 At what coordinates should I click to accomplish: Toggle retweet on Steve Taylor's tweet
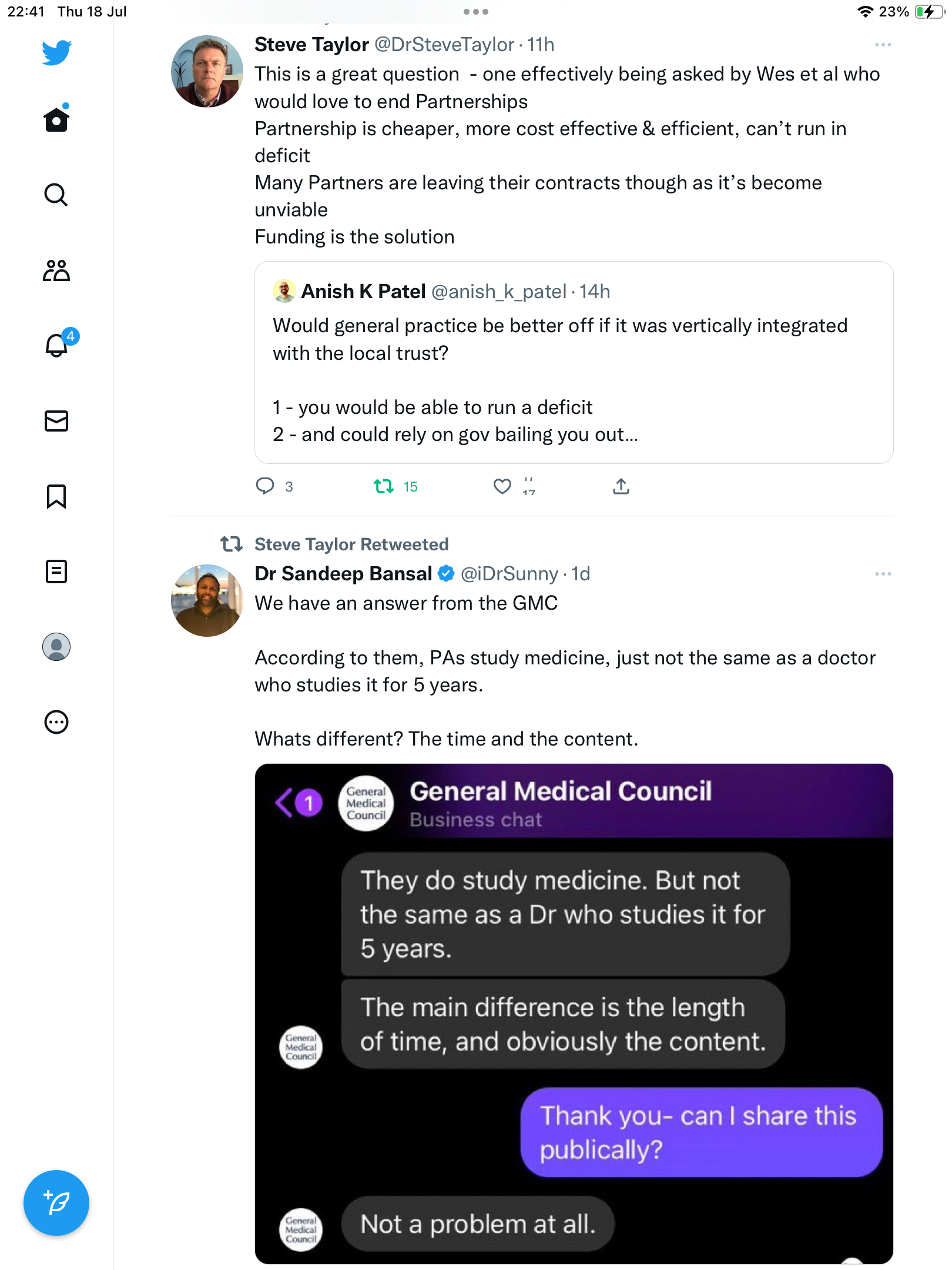coord(384,486)
